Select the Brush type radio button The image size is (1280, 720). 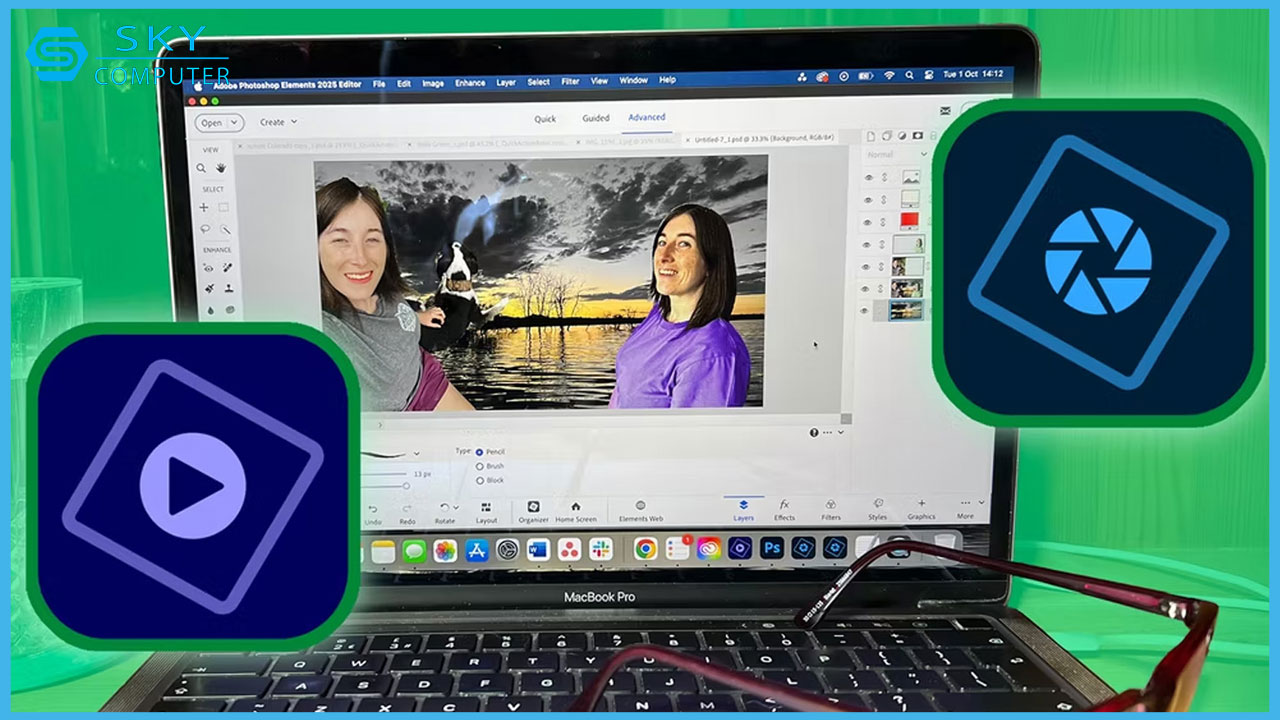[480, 466]
